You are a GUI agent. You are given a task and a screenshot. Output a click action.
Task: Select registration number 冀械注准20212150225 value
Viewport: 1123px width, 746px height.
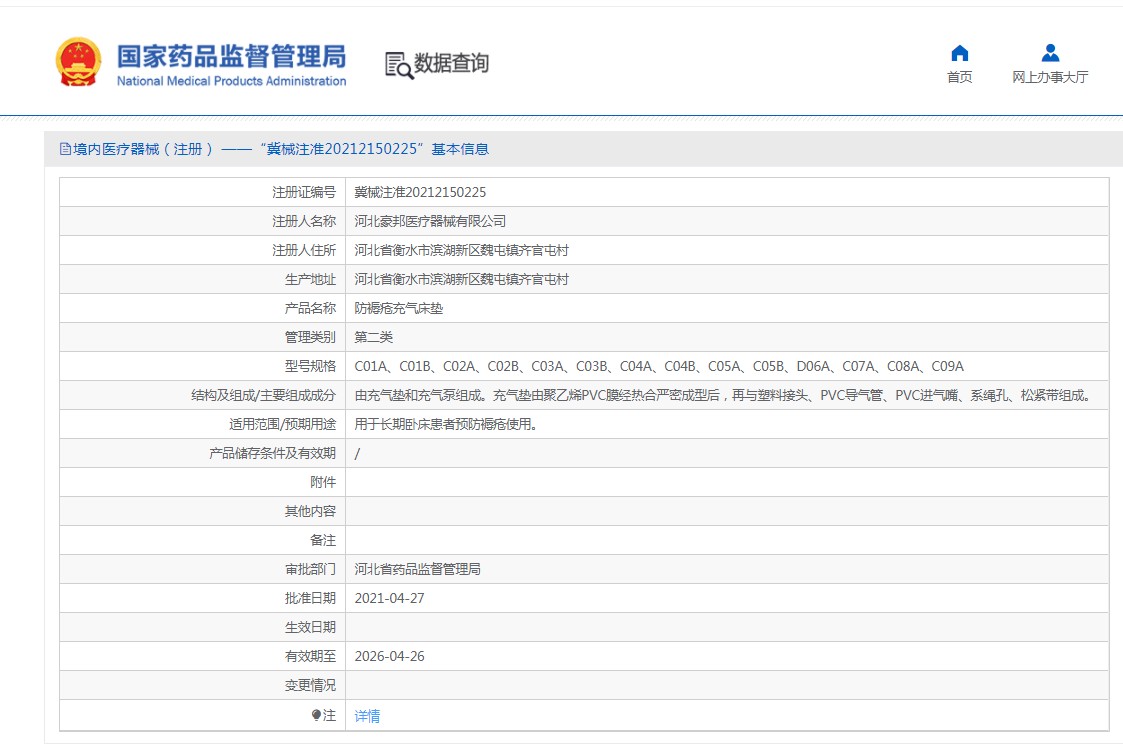pos(420,193)
